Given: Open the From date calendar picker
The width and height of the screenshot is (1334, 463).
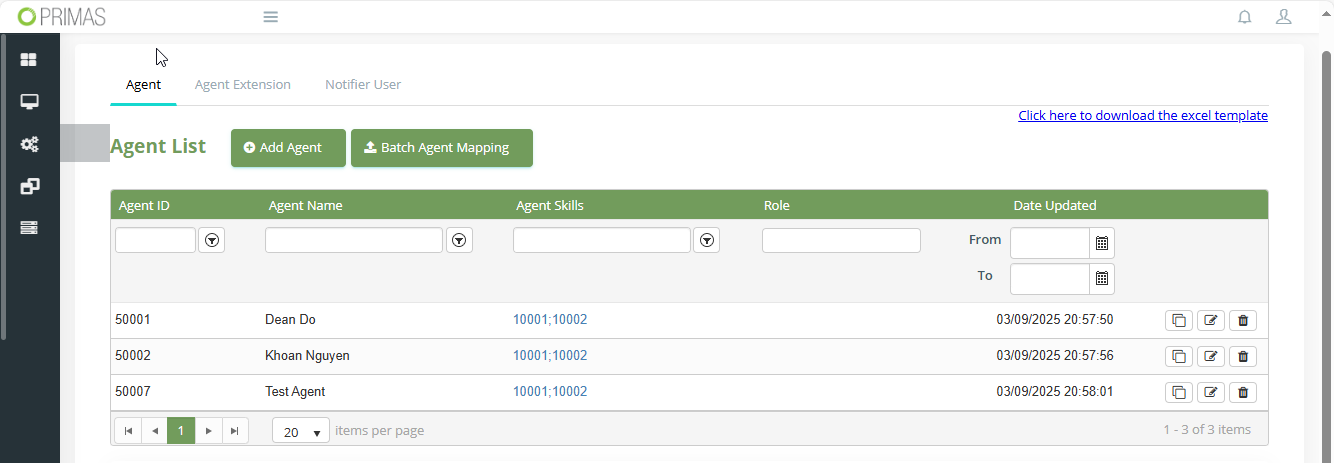Looking at the screenshot, I should pos(1102,243).
